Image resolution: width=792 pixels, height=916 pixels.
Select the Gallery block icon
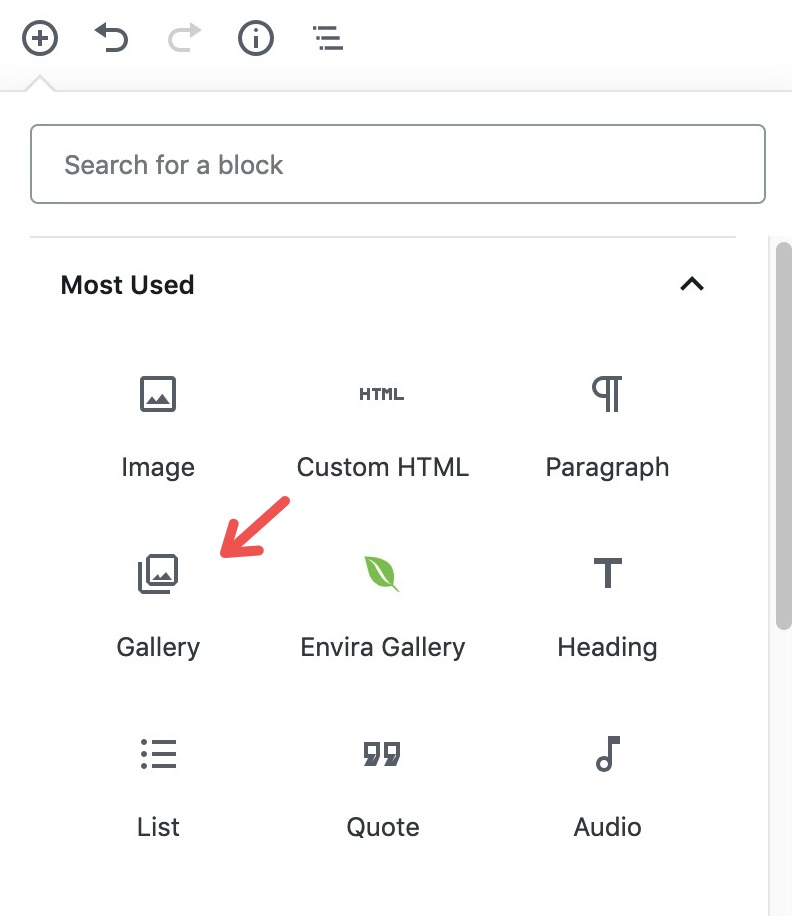(x=158, y=574)
